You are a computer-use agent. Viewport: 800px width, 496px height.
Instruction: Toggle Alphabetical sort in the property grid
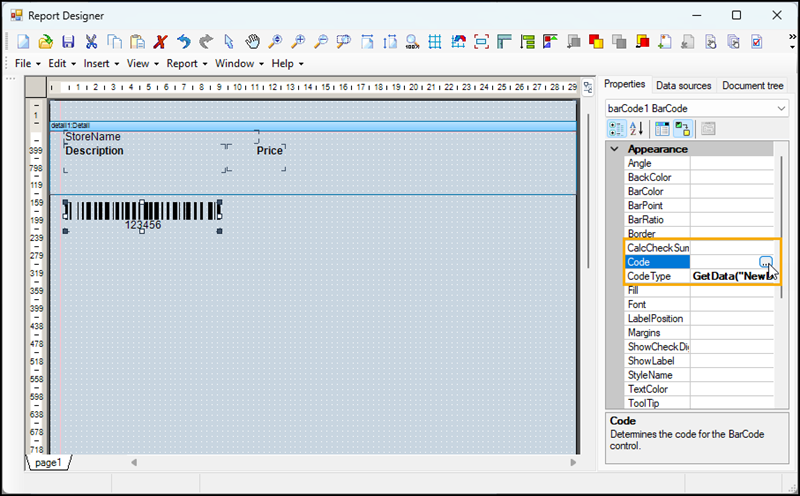point(636,129)
